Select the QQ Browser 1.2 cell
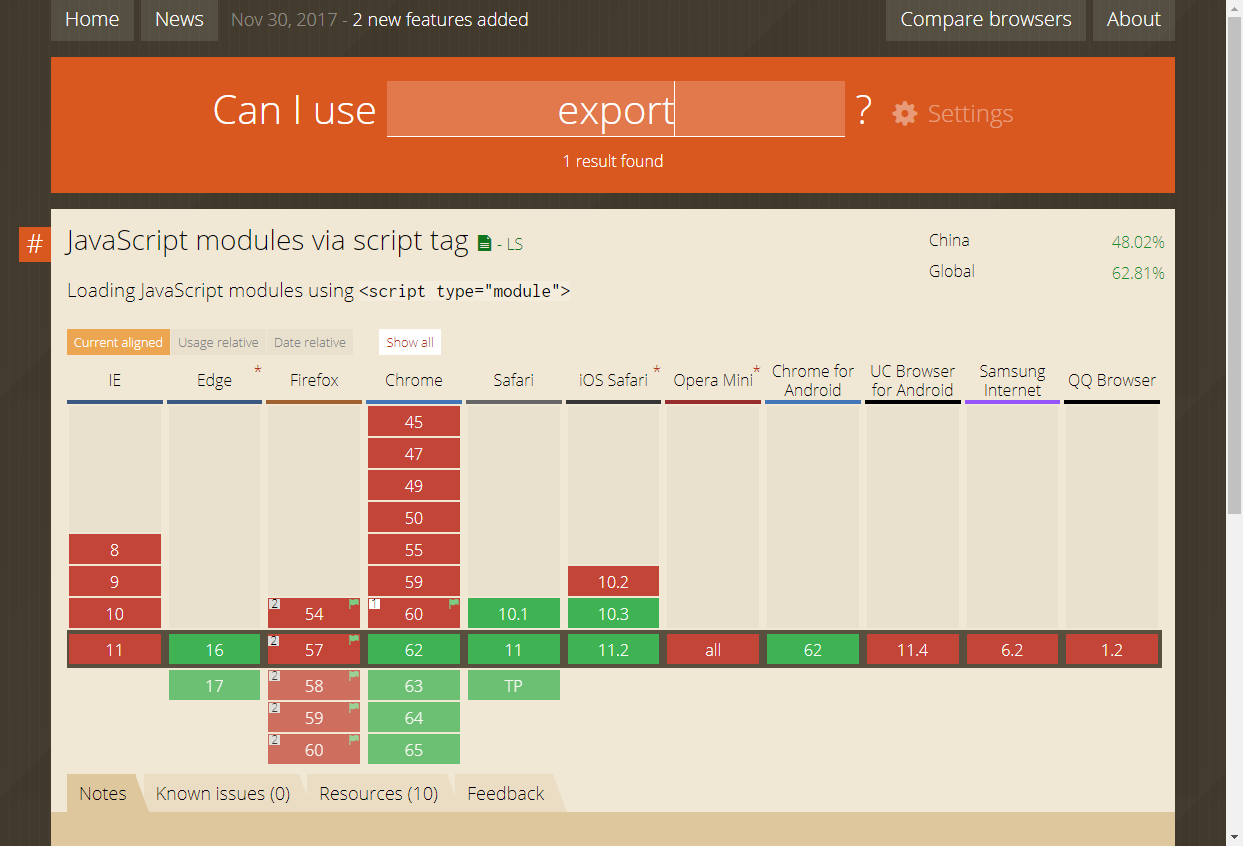 [1112, 650]
